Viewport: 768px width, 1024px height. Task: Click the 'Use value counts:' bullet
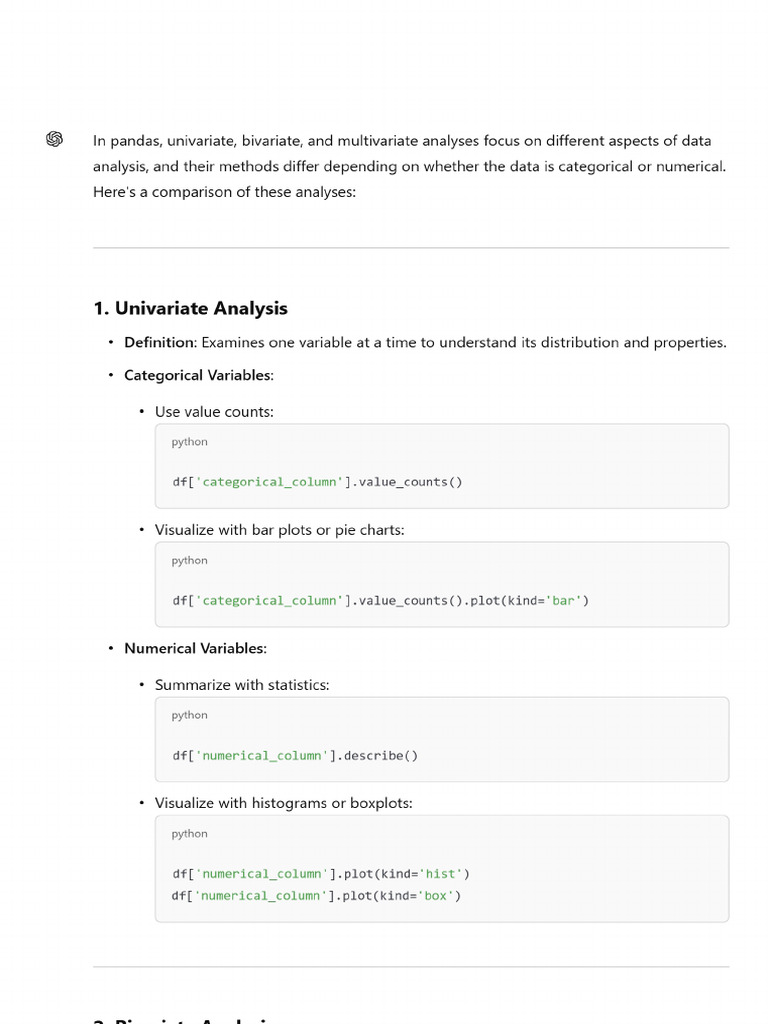[213, 411]
